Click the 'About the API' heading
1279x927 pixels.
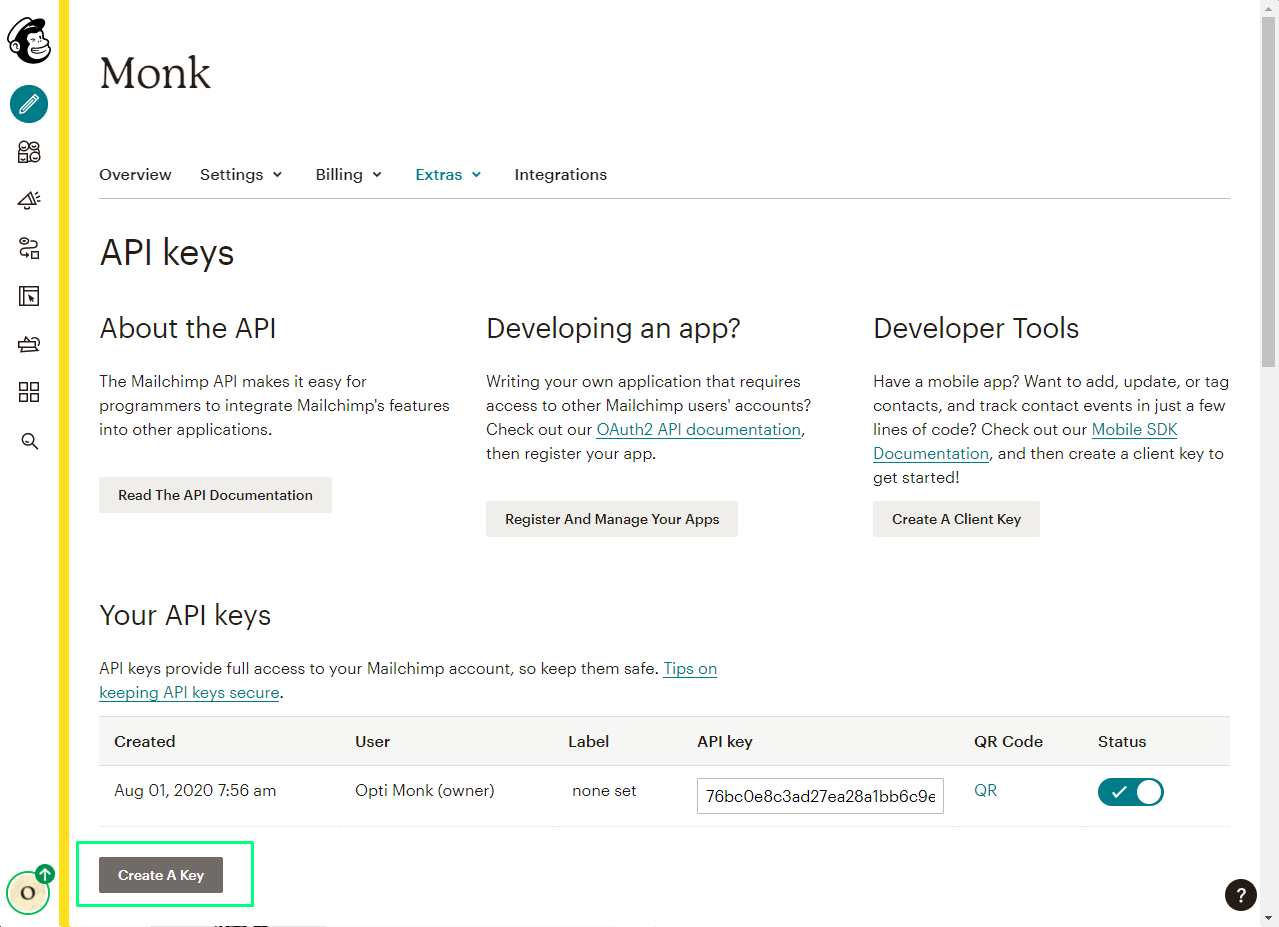[188, 328]
